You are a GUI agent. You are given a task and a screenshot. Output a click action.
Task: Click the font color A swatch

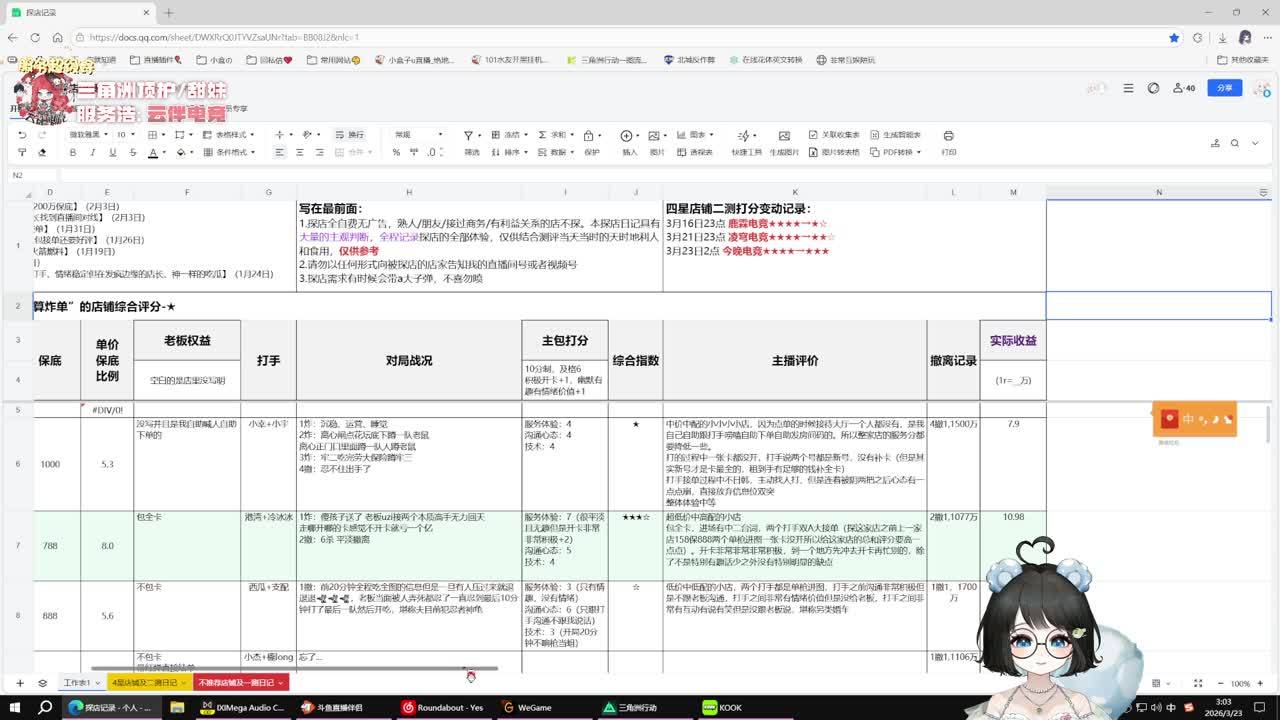(152, 153)
